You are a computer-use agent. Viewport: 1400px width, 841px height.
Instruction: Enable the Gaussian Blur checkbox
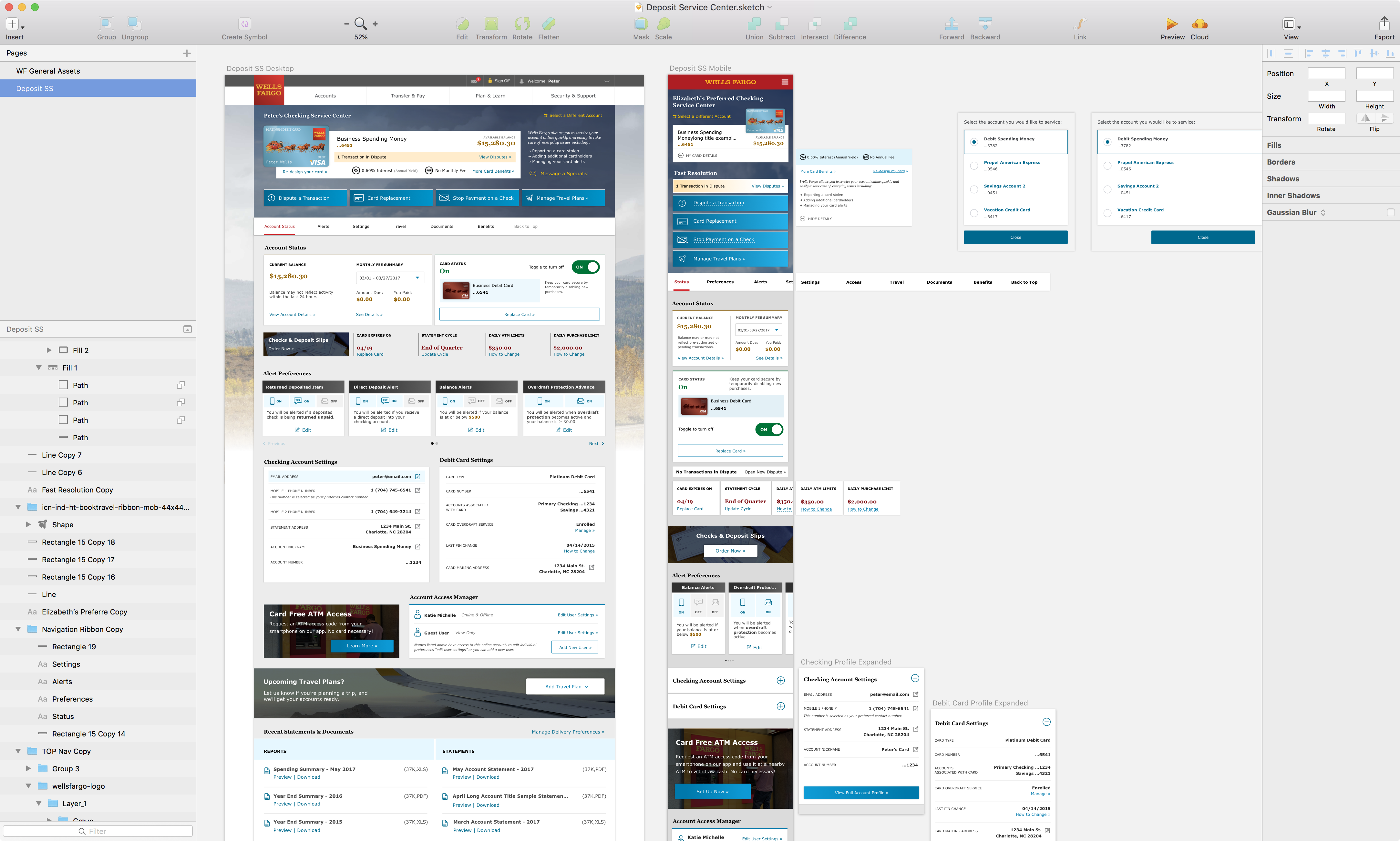pyautogui.click(x=1390, y=213)
